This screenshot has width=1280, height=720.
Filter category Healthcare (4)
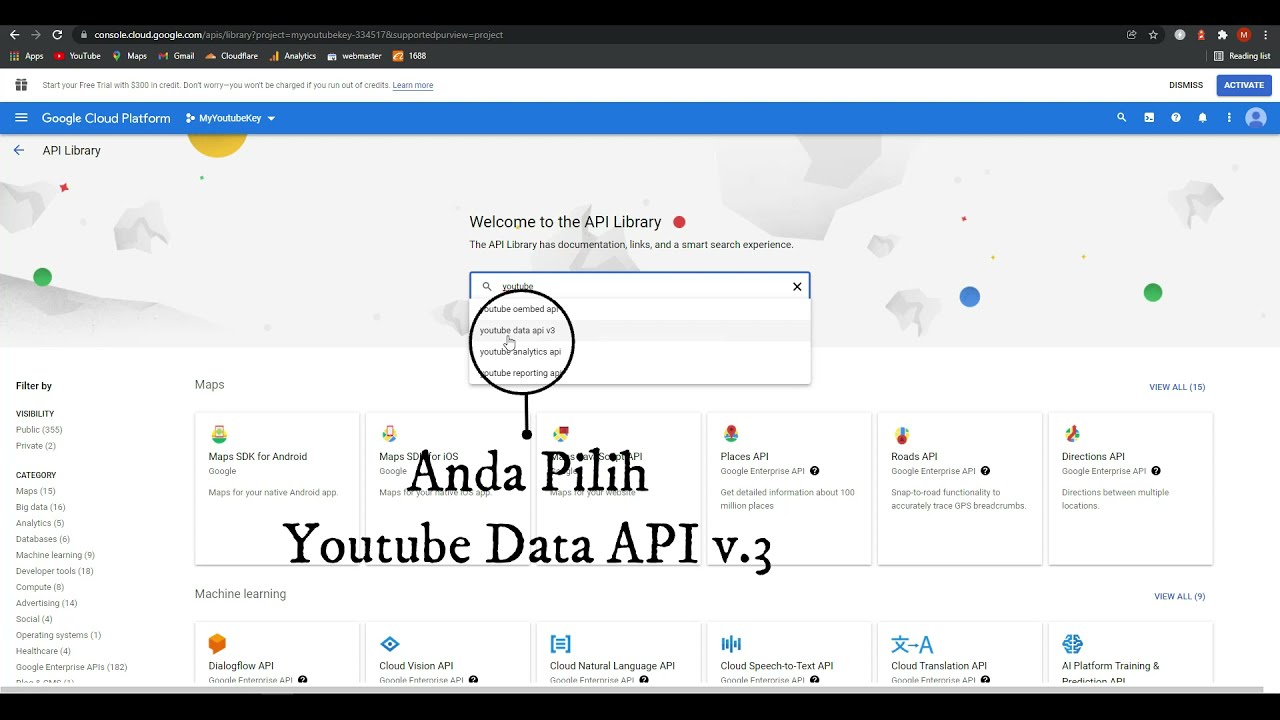pos(43,651)
